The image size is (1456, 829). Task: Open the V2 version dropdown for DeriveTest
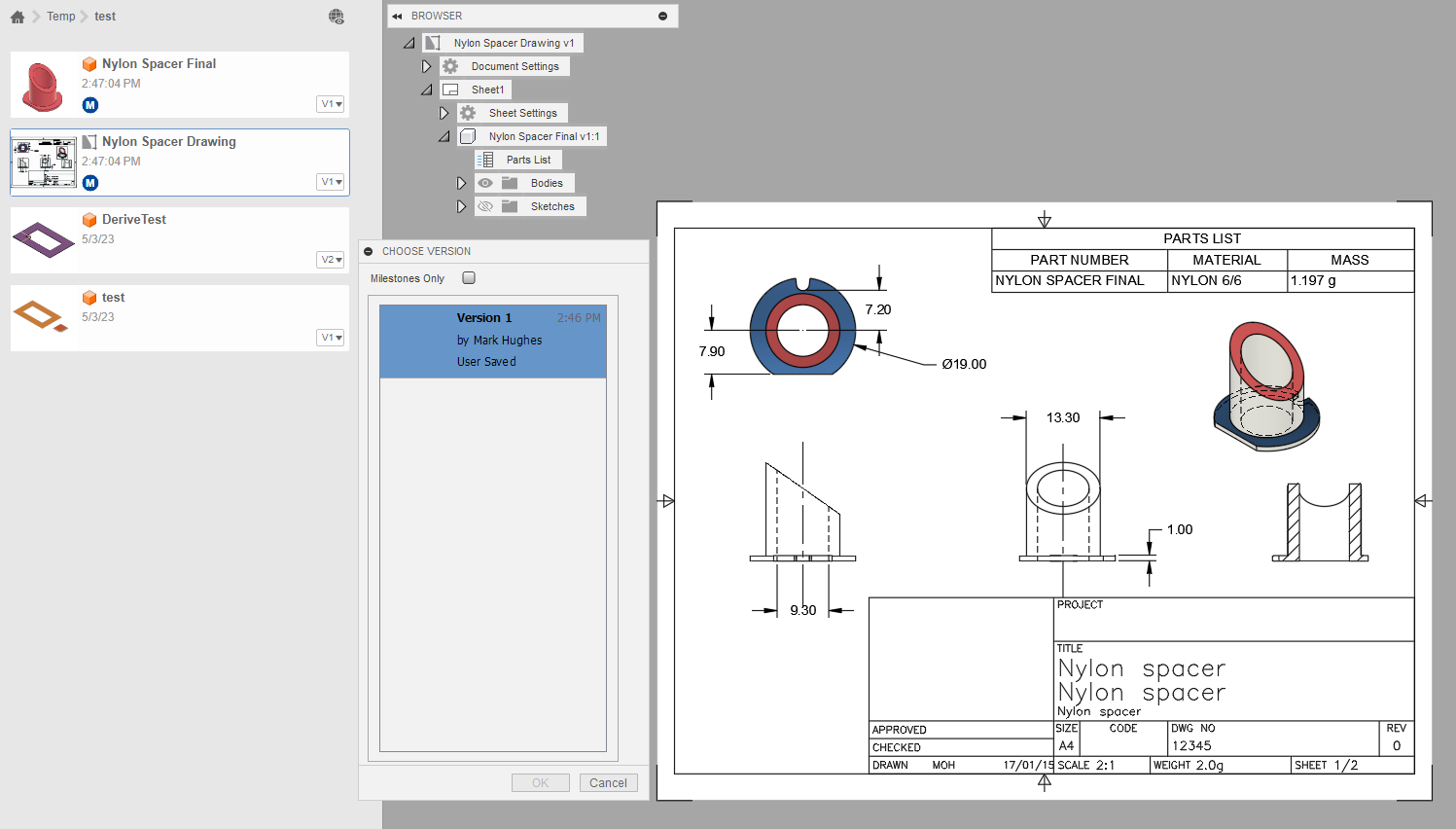pos(331,260)
